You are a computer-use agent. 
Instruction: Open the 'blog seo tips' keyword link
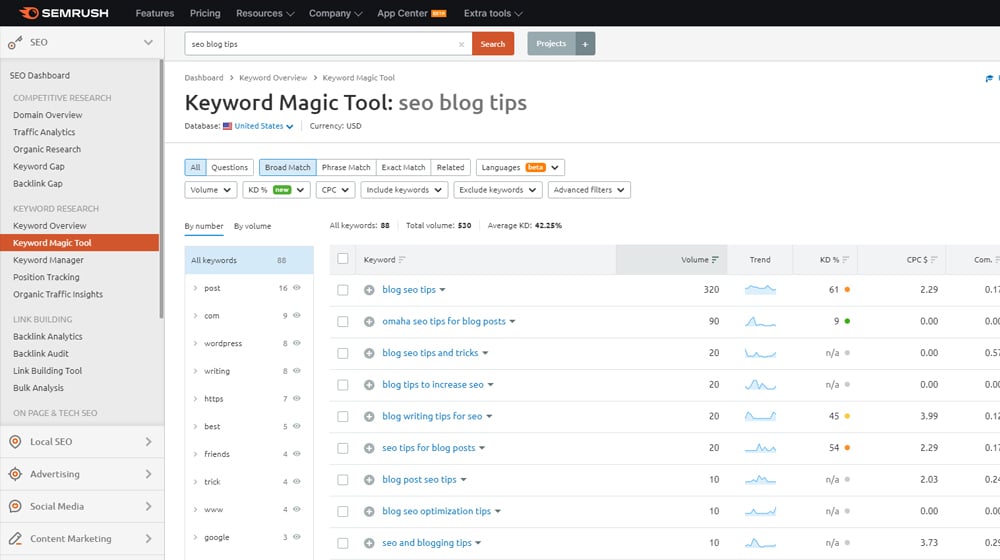(409, 290)
